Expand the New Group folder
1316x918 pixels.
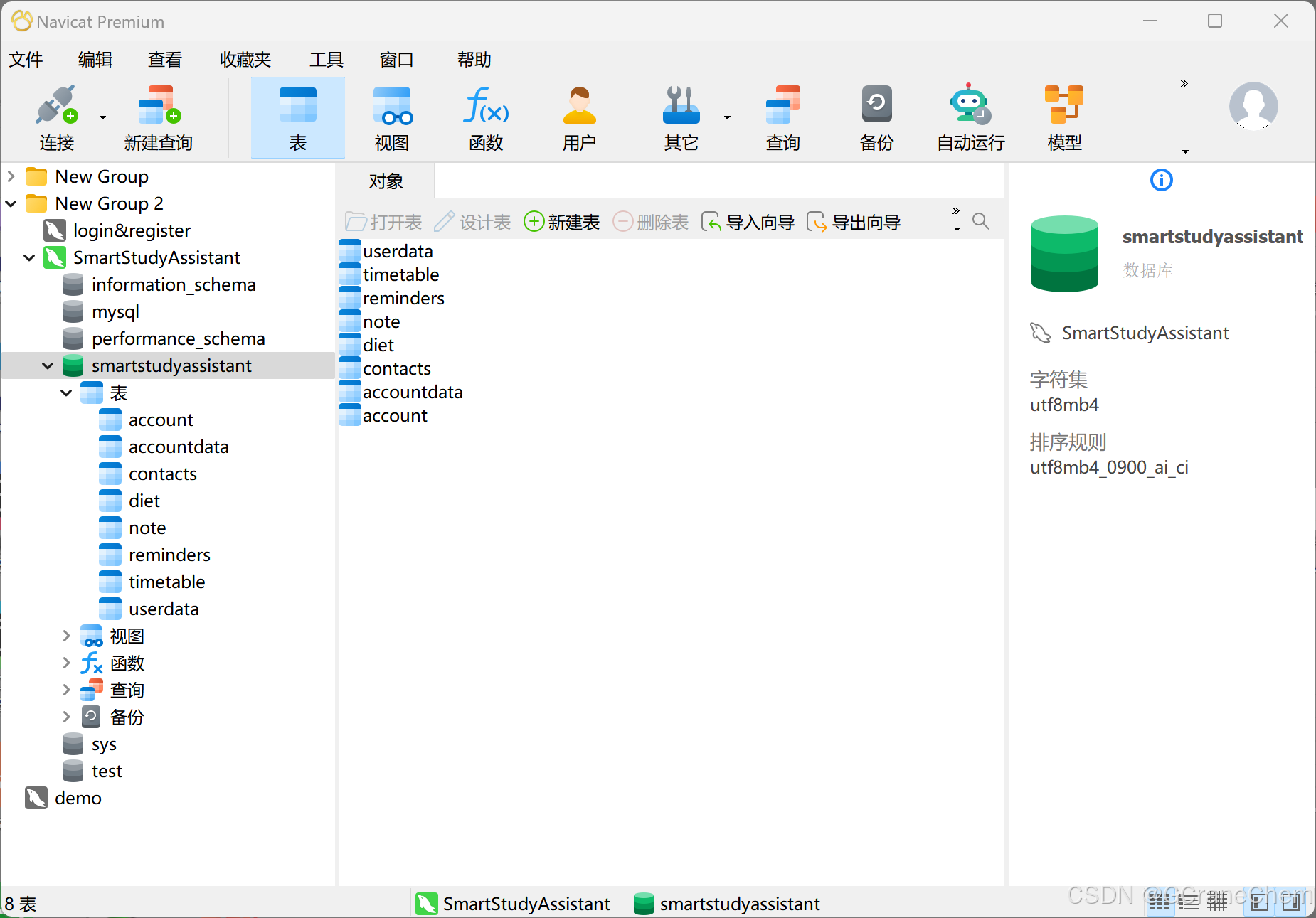pos(11,176)
